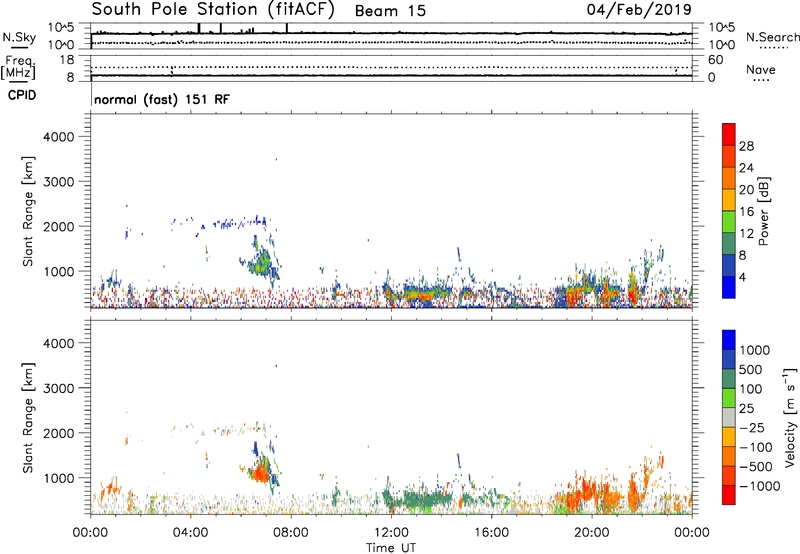Click the '-1000' tick on velocity color bar

click(759, 486)
